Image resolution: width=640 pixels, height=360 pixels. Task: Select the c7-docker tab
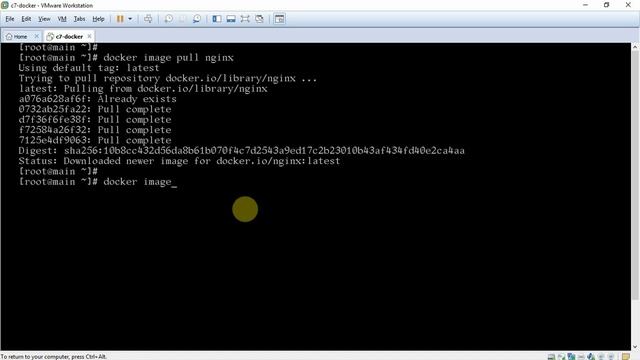[x=65, y=36]
